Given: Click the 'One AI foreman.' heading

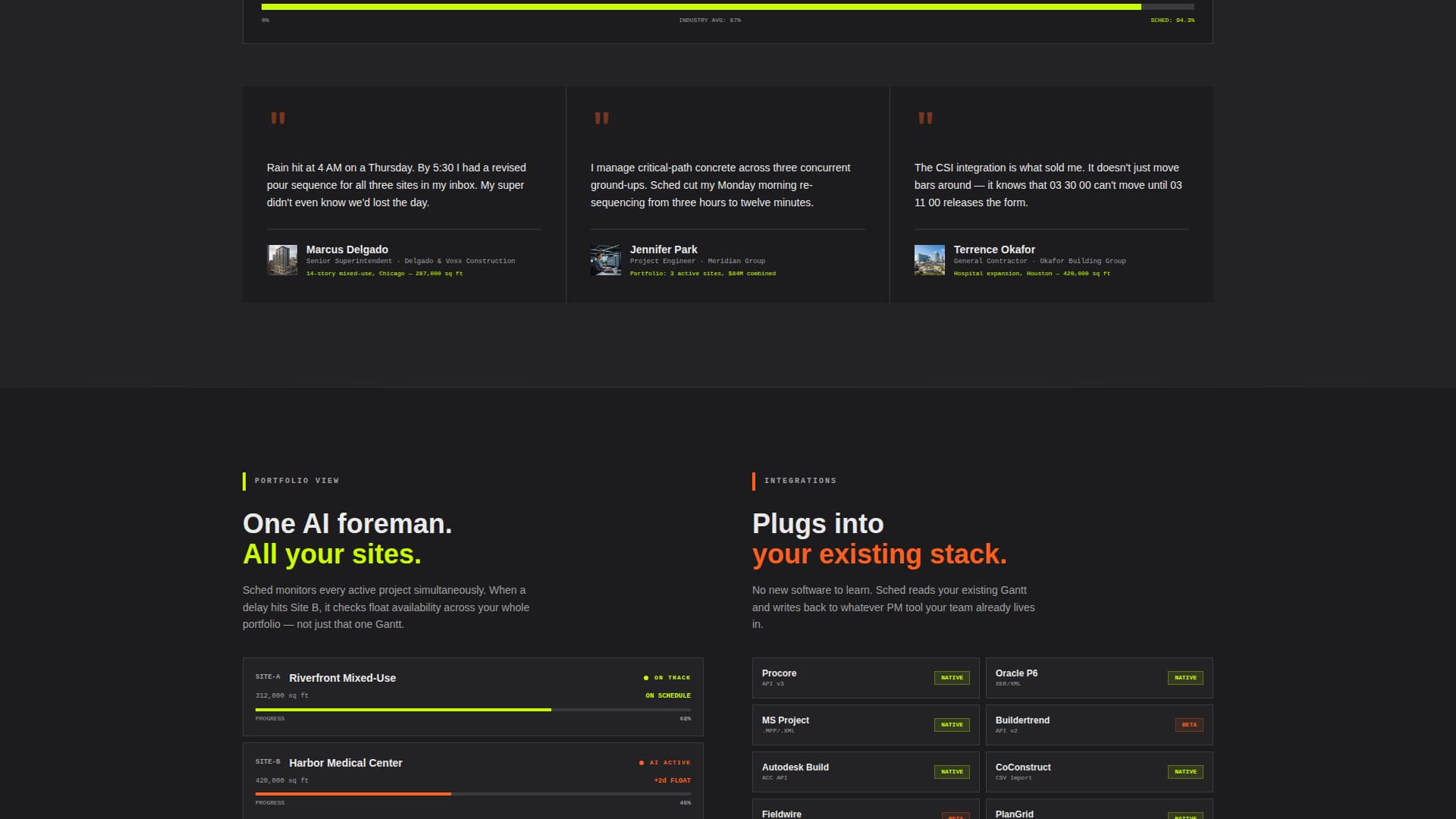Looking at the screenshot, I should point(347,524).
